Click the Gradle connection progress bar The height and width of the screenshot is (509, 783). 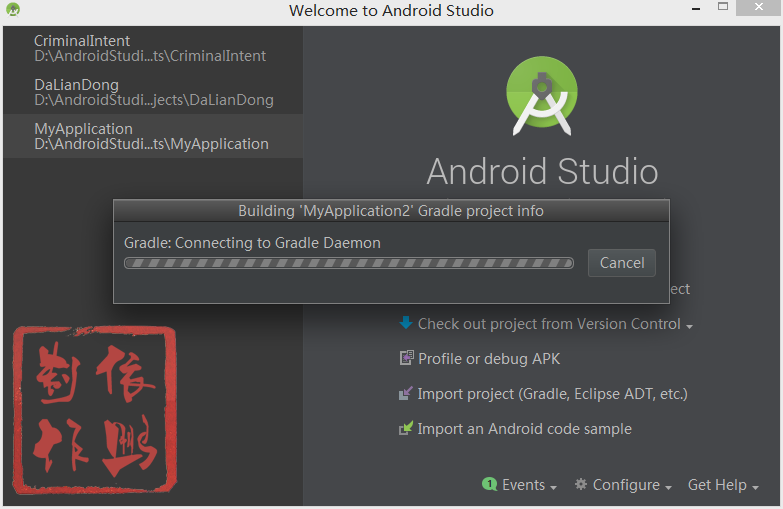349,263
